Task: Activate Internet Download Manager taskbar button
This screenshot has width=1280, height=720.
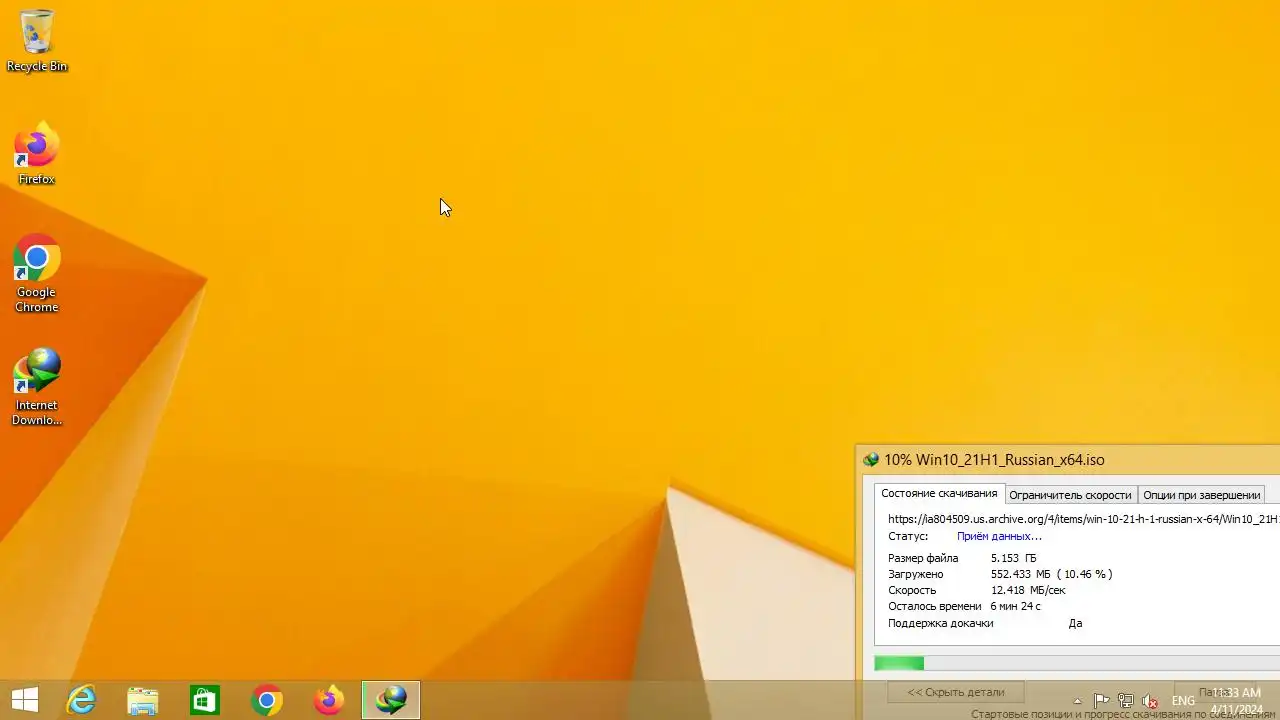Action: 391,700
